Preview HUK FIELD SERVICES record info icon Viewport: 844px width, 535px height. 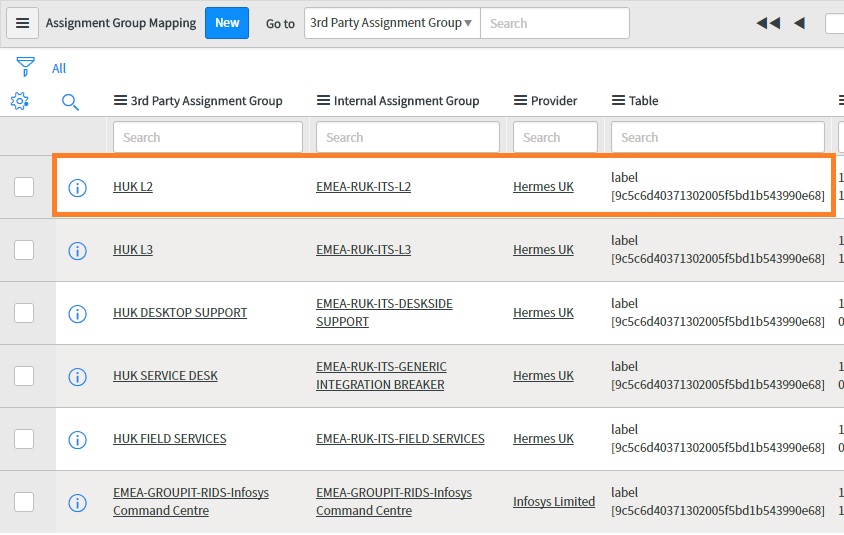(x=78, y=440)
